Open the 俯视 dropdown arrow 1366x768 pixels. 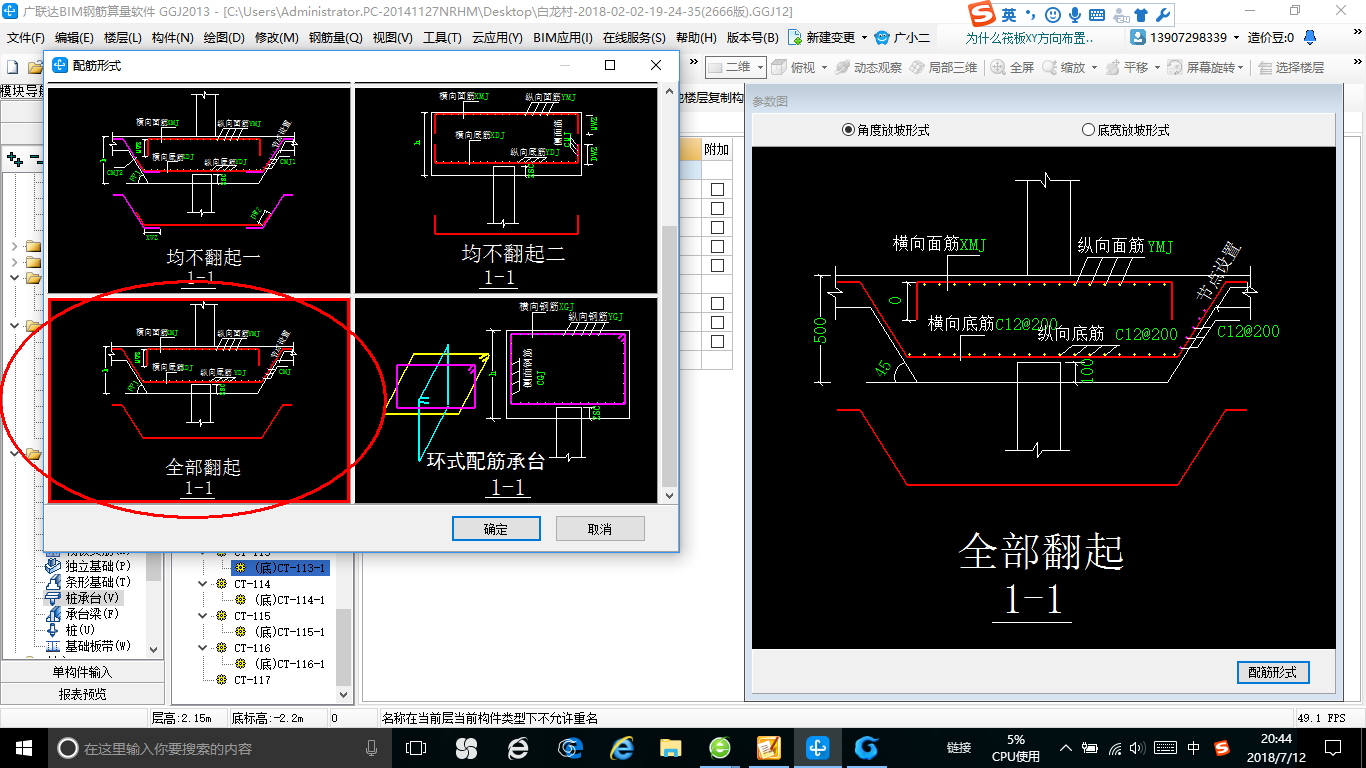click(x=825, y=68)
